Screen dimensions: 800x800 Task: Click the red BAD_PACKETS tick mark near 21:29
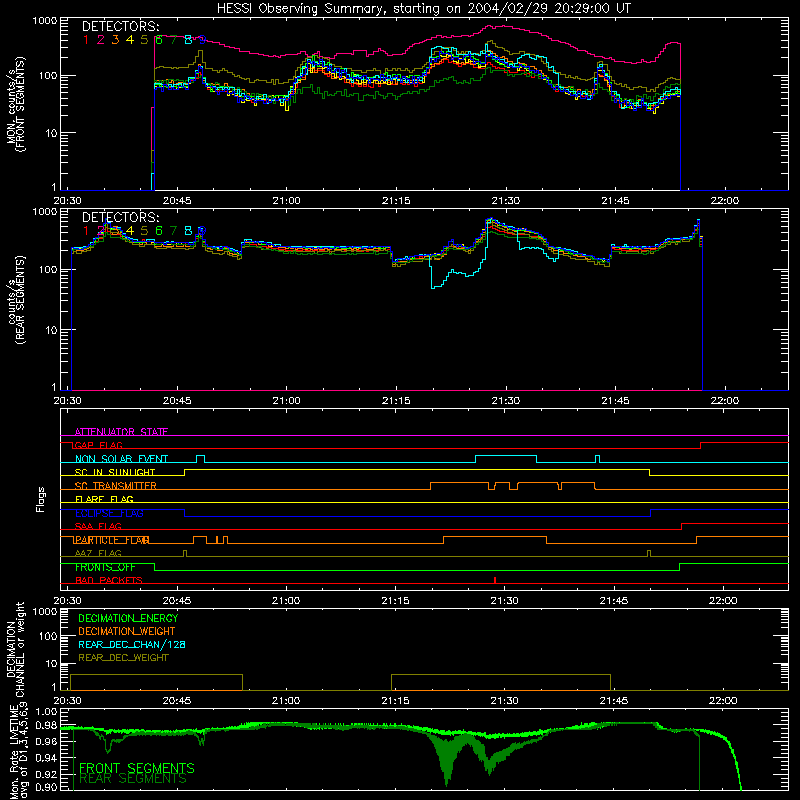[495, 580]
